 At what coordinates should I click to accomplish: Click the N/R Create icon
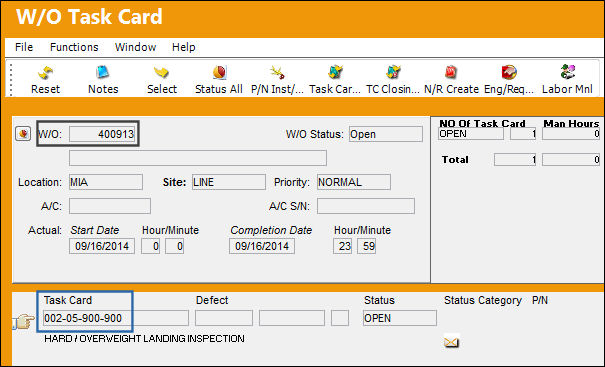(x=451, y=72)
